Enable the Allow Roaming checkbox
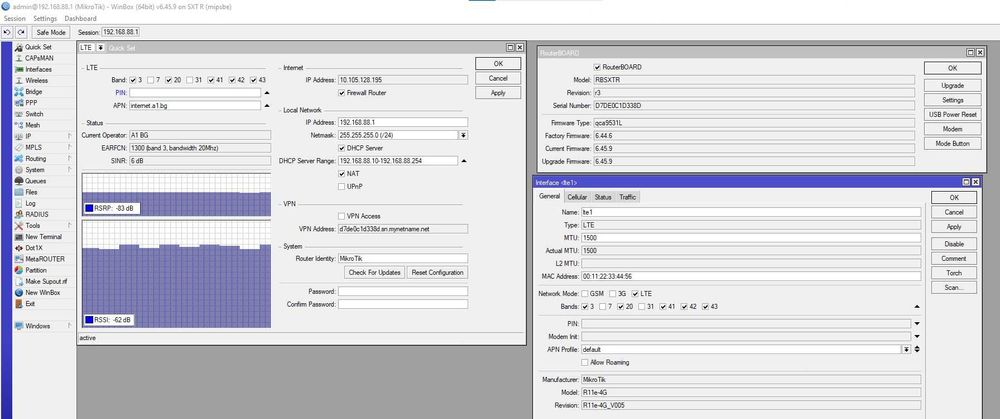The height and width of the screenshot is (419, 1000). click(x=585, y=362)
